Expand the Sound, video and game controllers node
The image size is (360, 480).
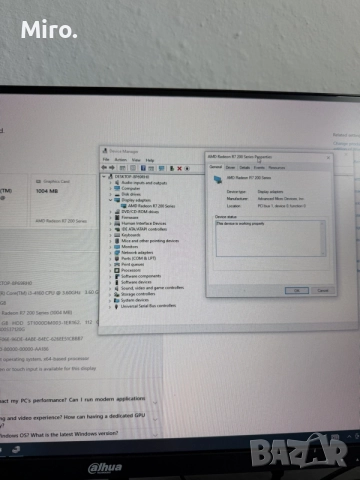click(110, 288)
